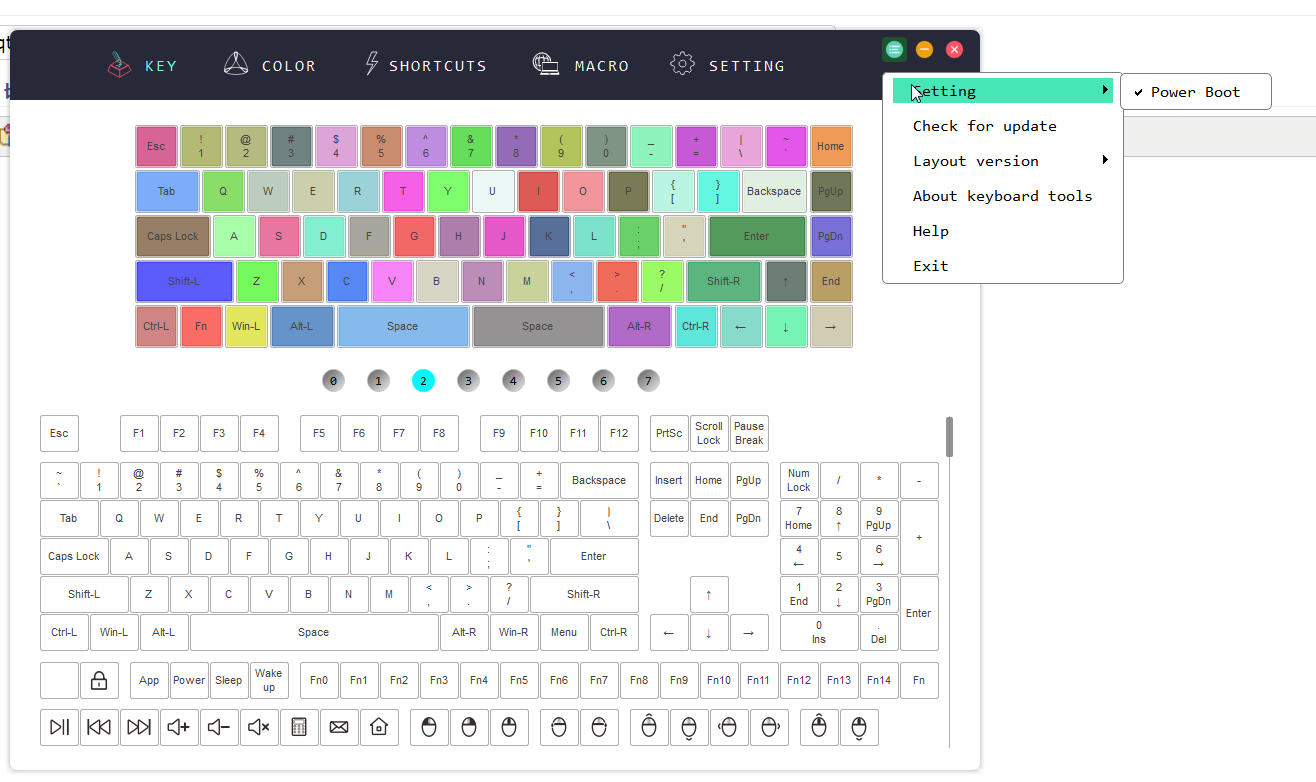
Task: Select the volume up speaker icon
Action: tap(179, 727)
